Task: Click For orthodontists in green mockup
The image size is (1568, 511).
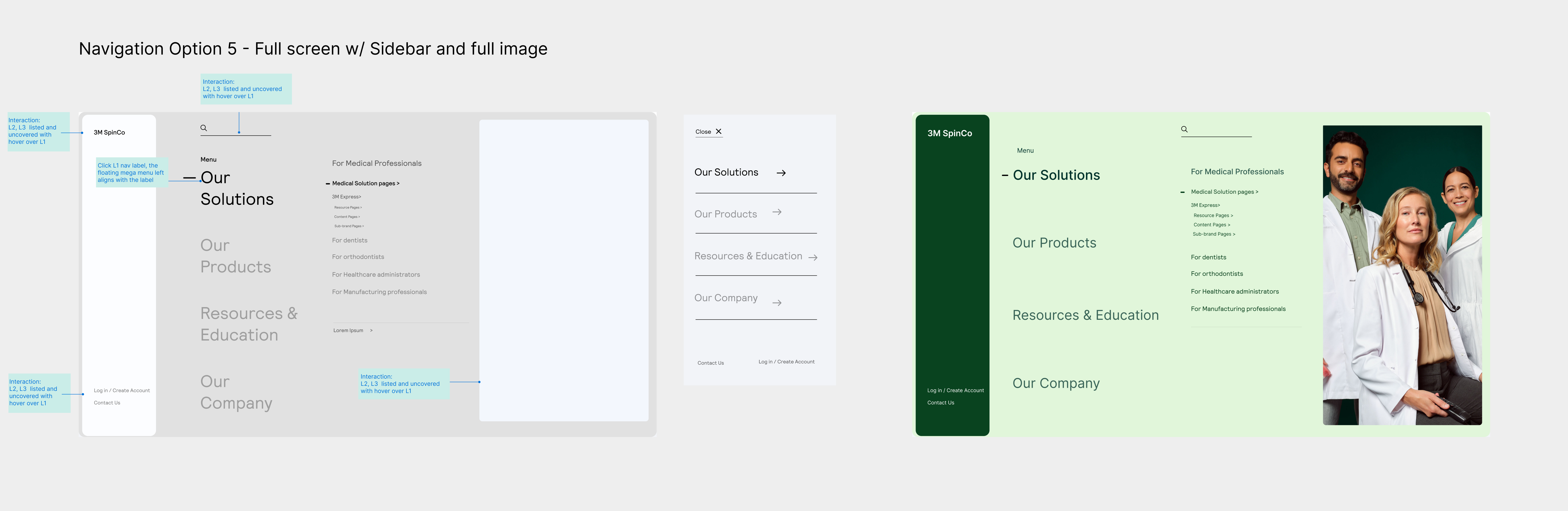Action: coord(1217,274)
